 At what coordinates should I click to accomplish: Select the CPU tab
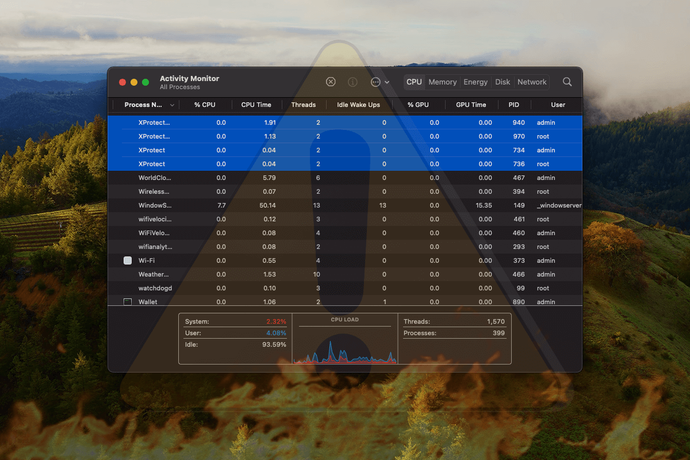click(x=414, y=82)
